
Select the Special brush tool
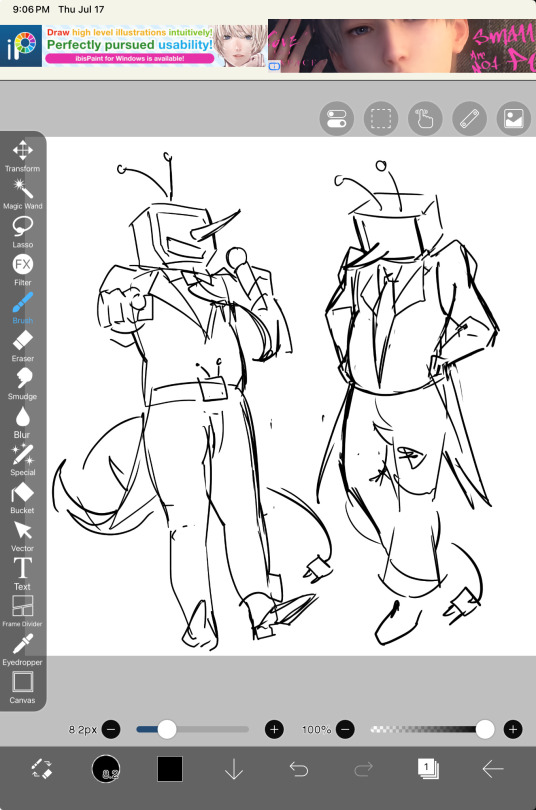pyautogui.click(x=22, y=460)
